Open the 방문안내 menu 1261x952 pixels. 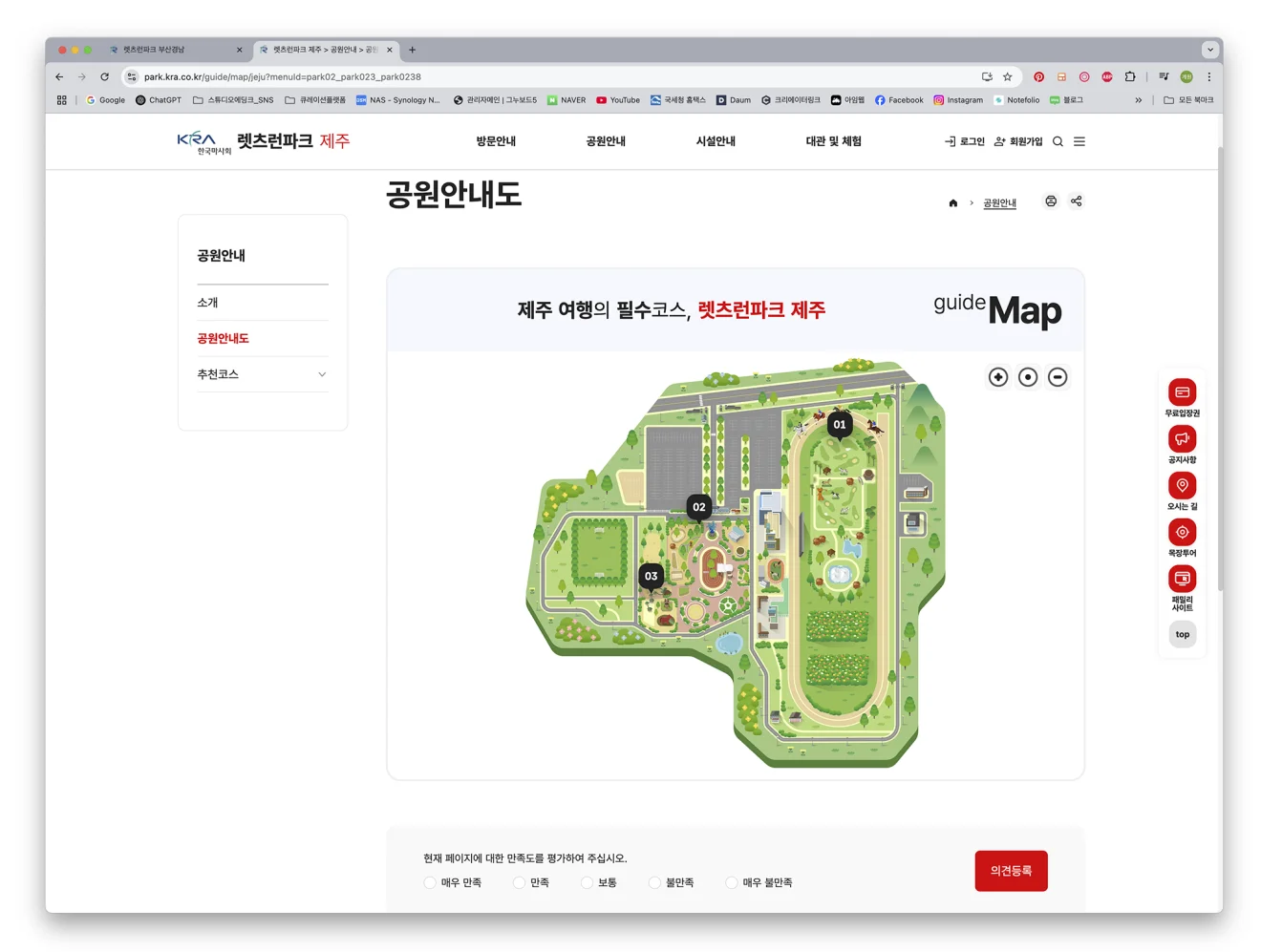496,141
